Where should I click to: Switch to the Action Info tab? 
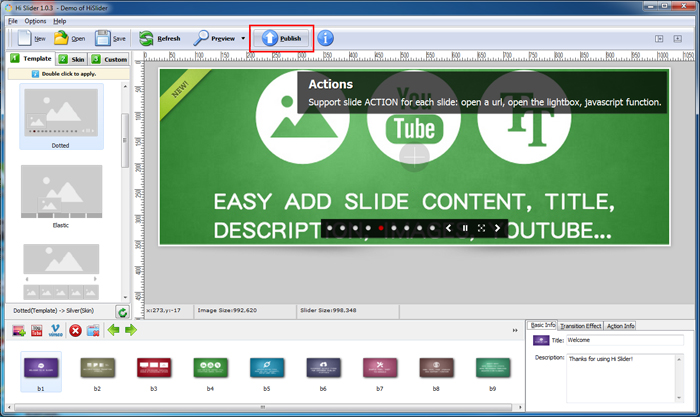pyautogui.click(x=621, y=326)
